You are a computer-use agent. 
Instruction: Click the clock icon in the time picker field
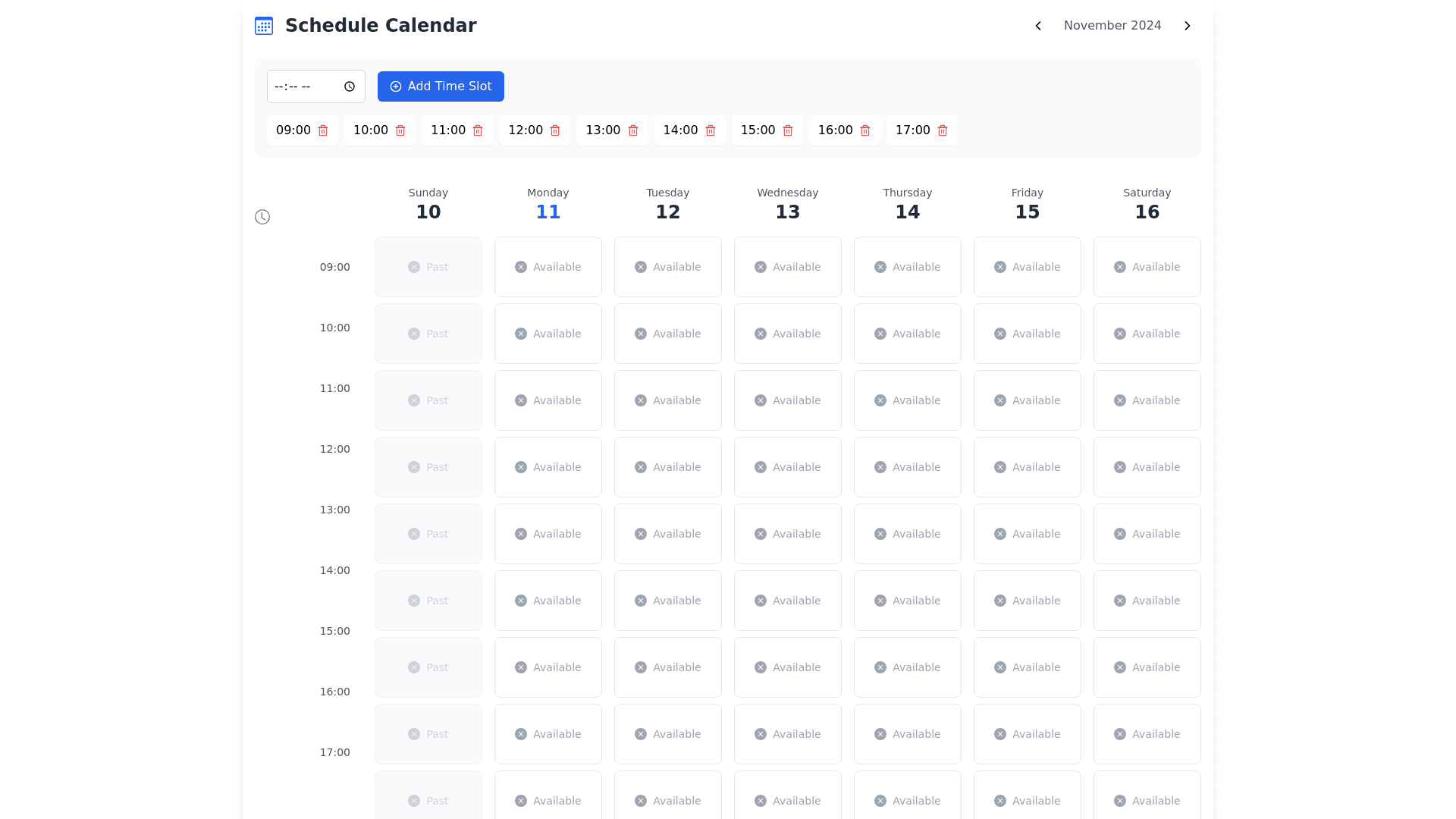350,86
